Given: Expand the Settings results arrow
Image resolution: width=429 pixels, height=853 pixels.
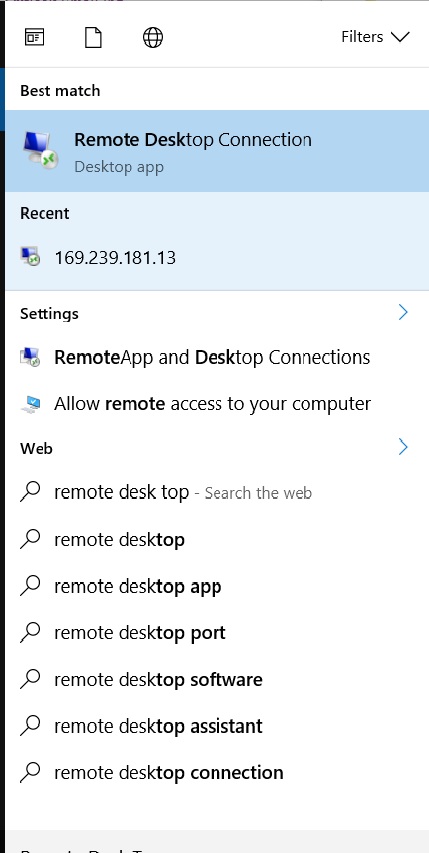Looking at the screenshot, I should [403, 312].
